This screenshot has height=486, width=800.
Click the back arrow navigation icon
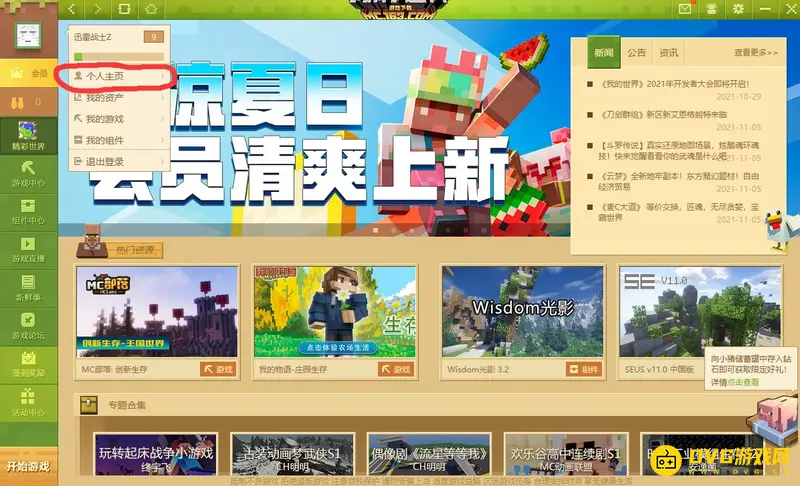tap(73, 9)
